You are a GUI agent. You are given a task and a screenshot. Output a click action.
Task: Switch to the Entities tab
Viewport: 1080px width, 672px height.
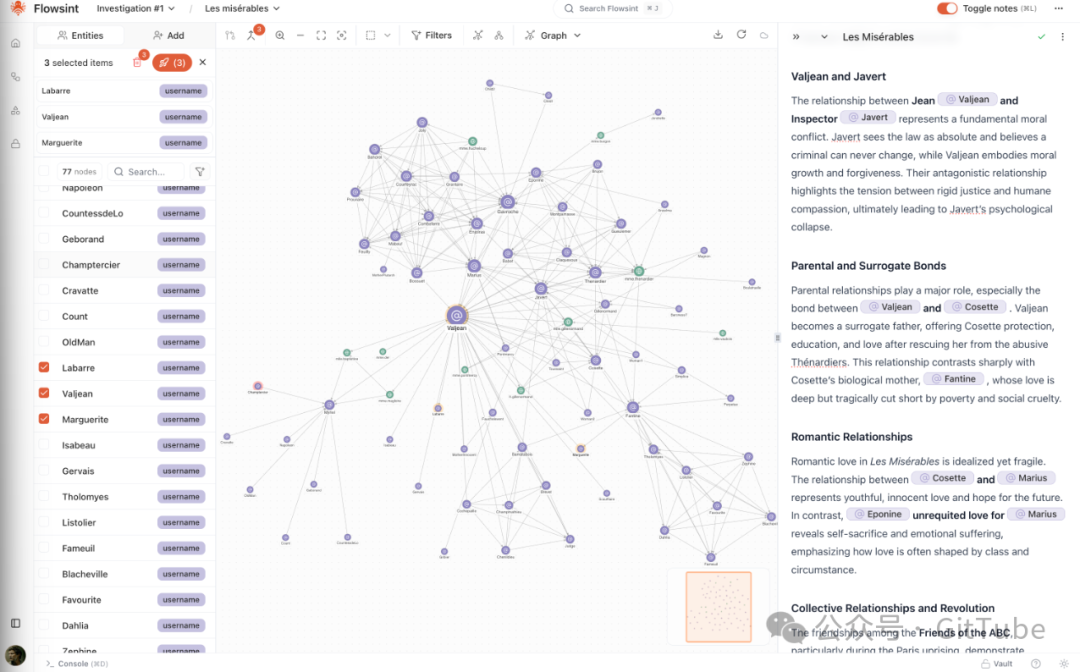[81, 35]
